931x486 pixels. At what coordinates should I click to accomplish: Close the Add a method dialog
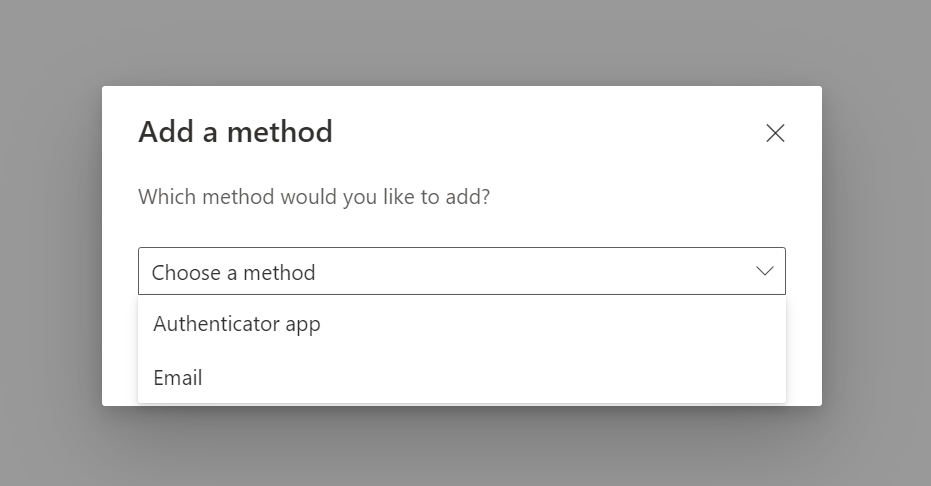(x=775, y=133)
